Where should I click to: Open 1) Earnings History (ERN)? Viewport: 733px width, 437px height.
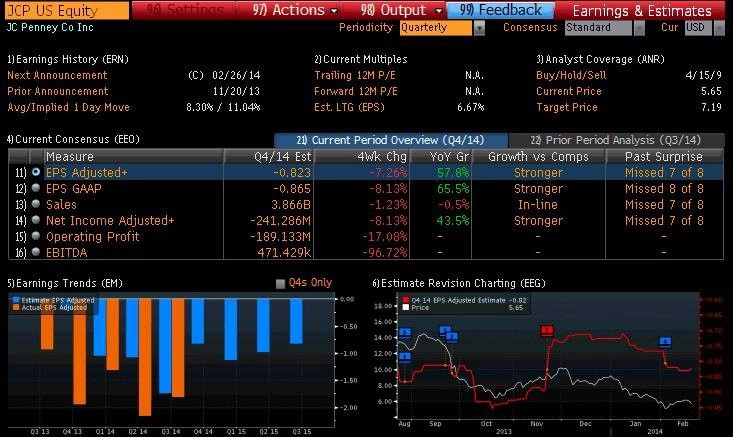coord(68,59)
